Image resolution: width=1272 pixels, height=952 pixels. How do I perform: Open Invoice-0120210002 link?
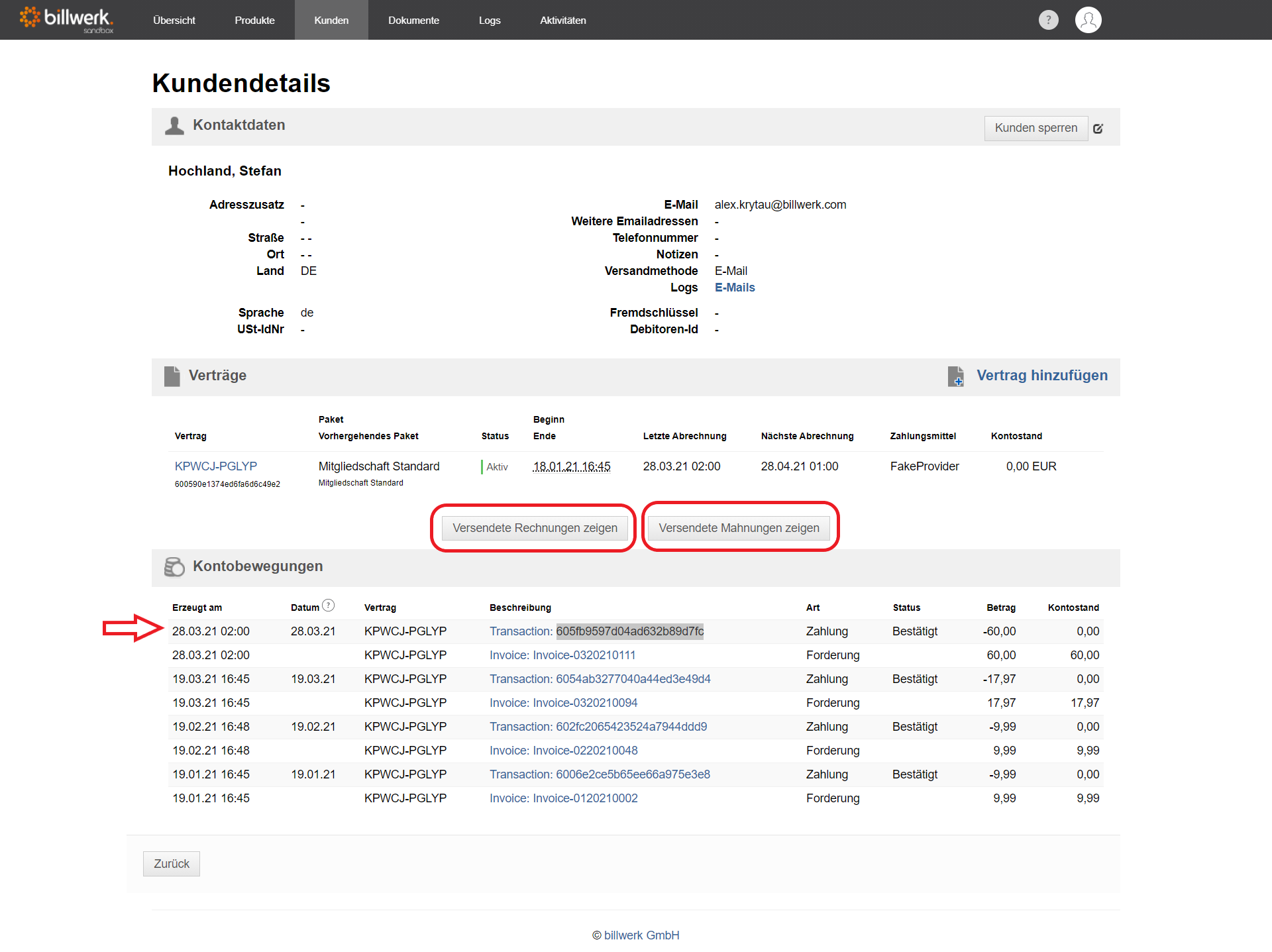point(563,798)
